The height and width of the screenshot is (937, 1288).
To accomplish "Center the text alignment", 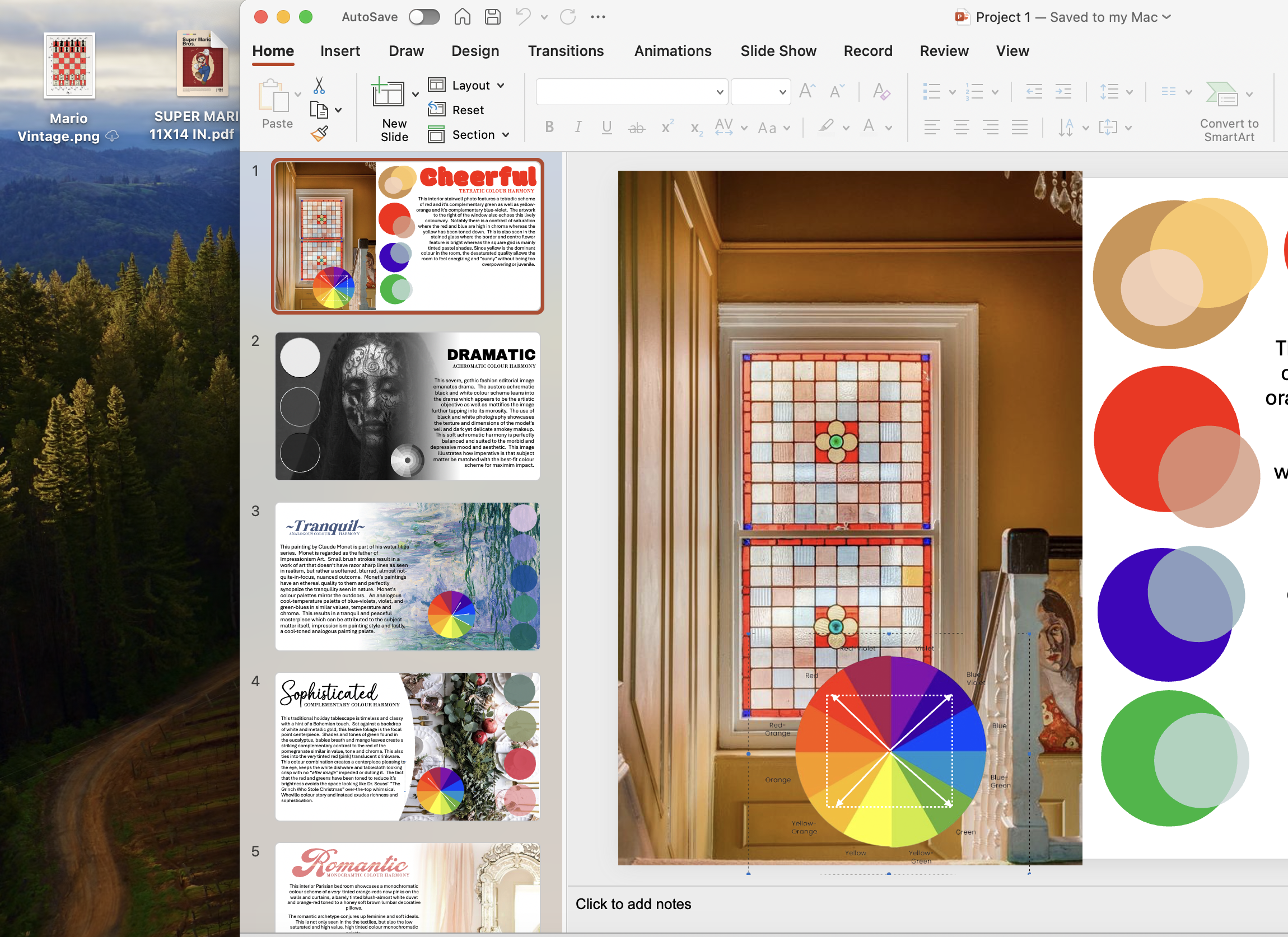I will pos(962,127).
